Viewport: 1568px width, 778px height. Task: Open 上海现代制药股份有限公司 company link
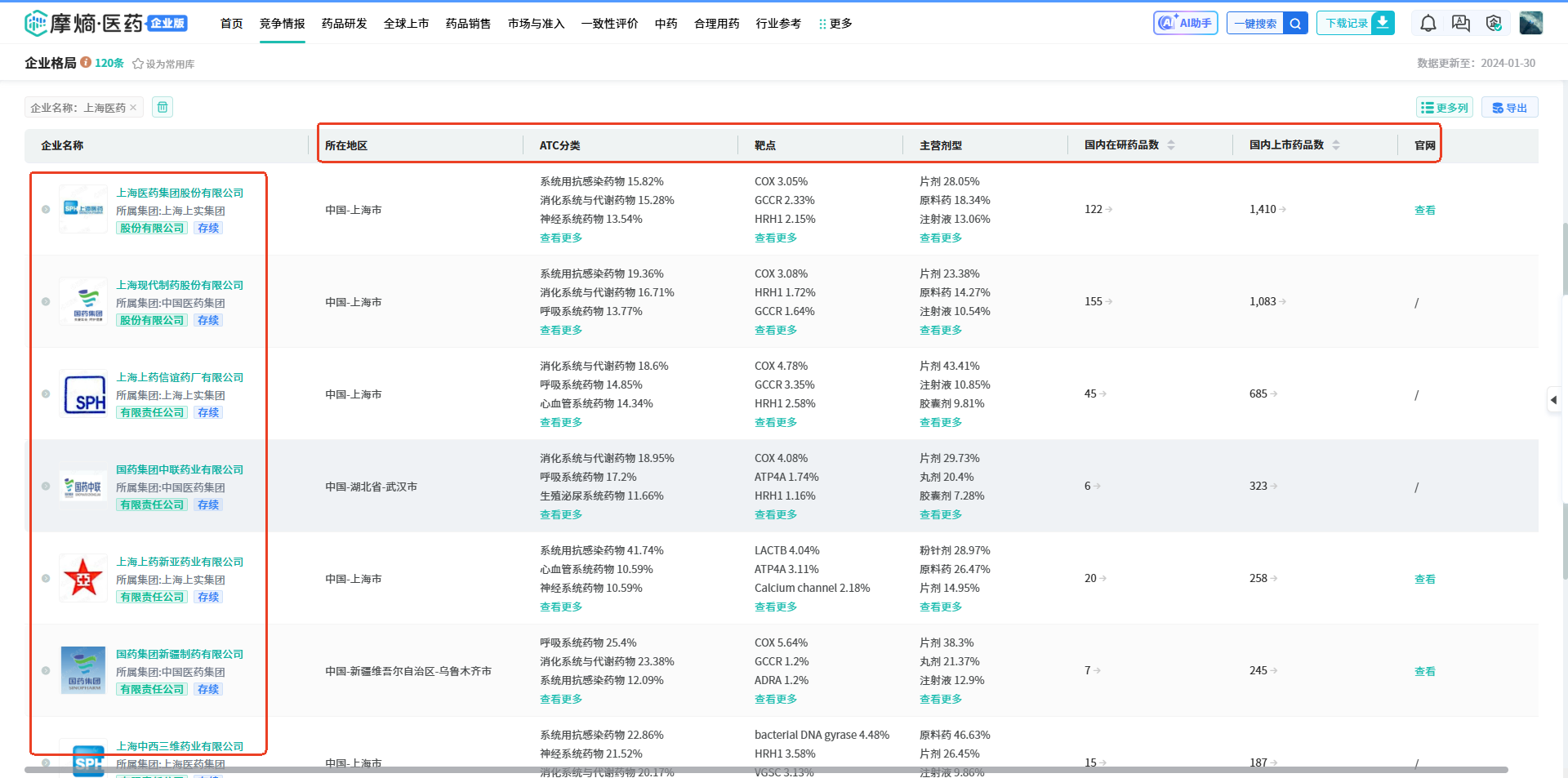[180, 285]
